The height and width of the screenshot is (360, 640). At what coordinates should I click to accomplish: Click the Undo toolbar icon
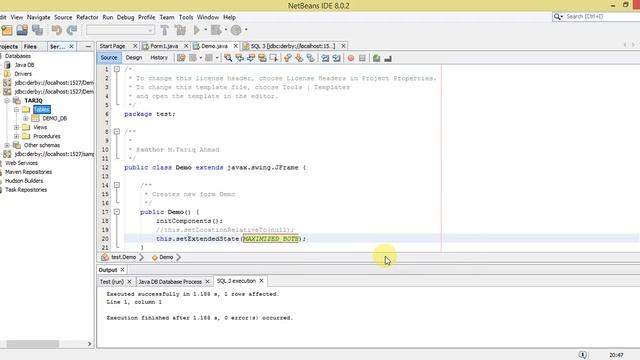pyautogui.click(x=56, y=30)
